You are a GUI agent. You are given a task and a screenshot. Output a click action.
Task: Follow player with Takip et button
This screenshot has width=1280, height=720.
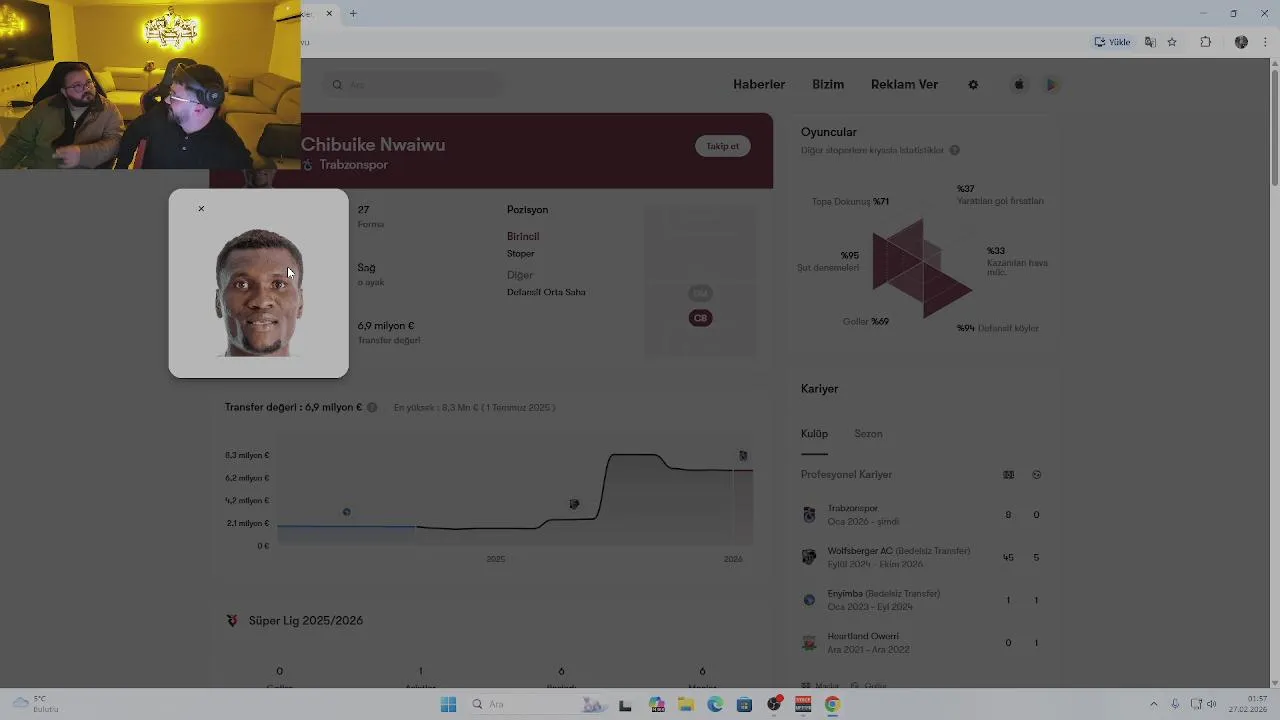723,146
